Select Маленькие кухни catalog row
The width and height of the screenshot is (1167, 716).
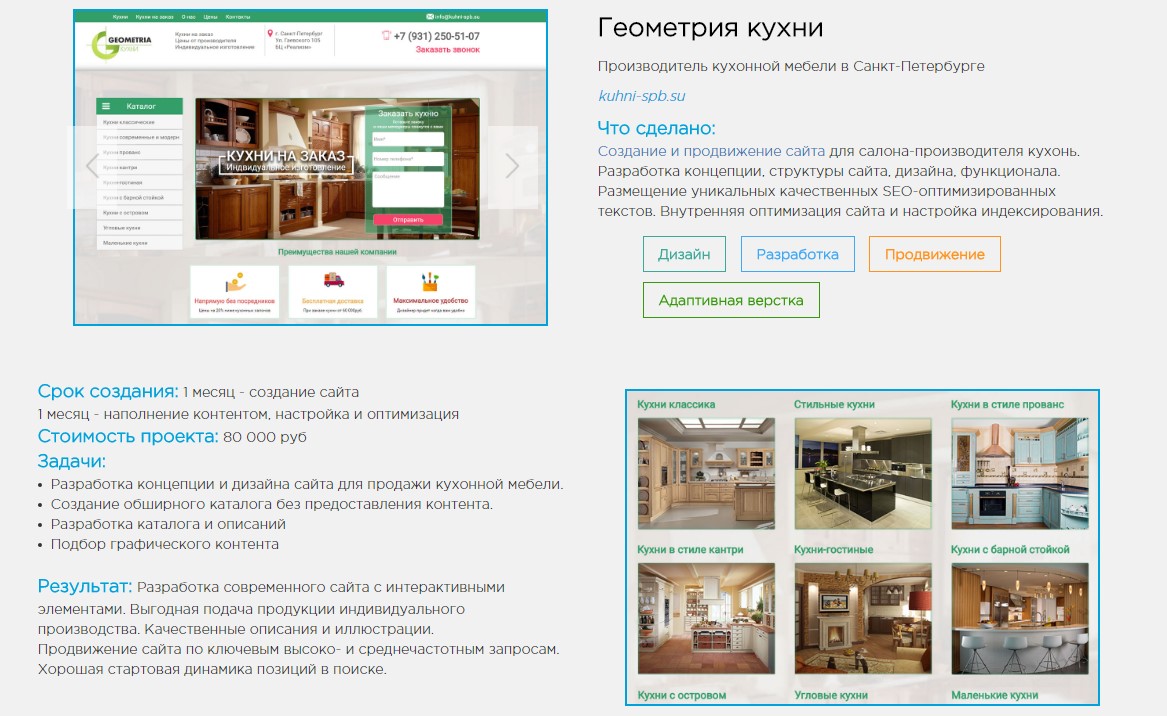139,243
